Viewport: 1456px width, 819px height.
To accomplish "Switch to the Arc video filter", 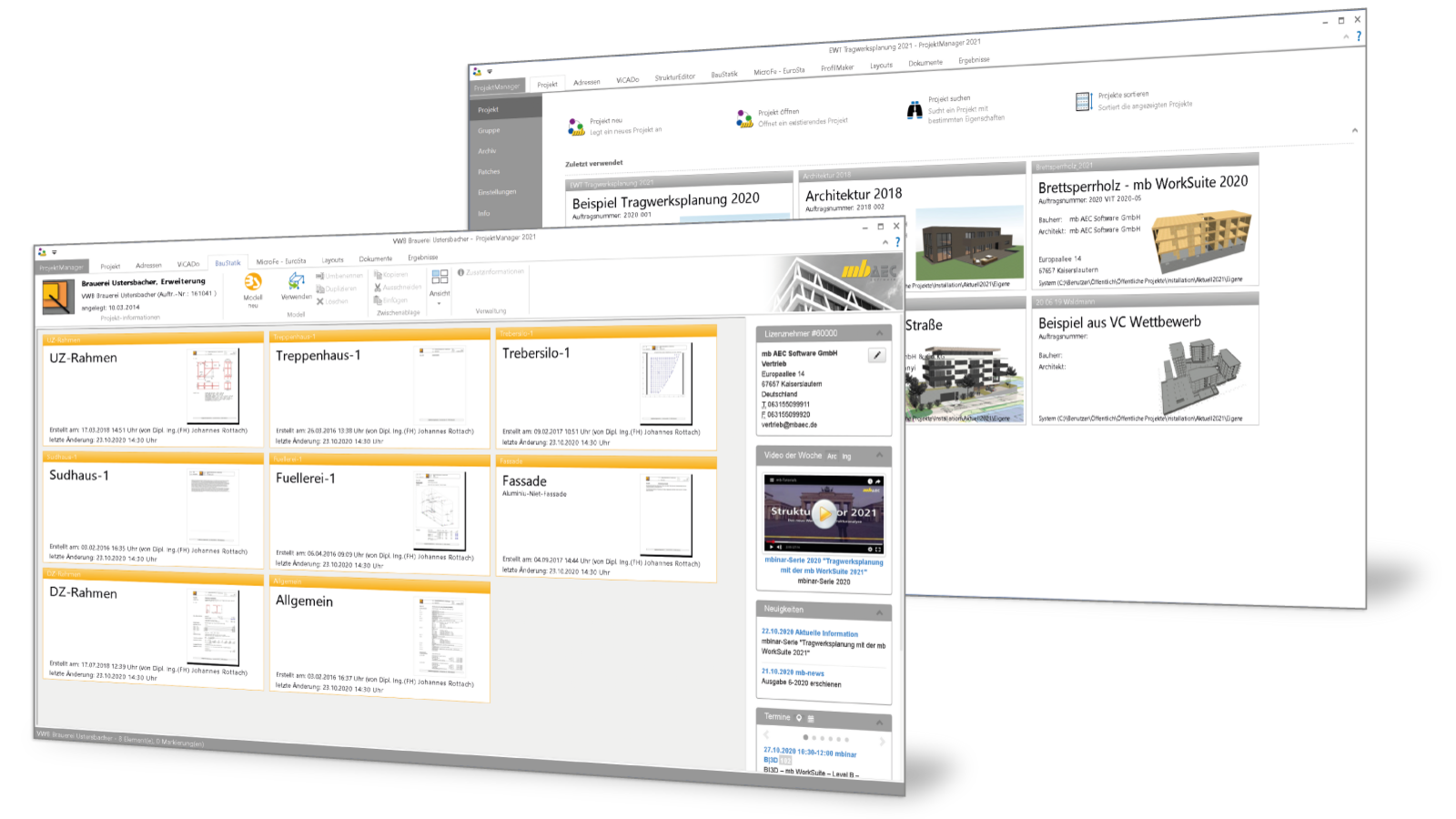I will point(832,456).
